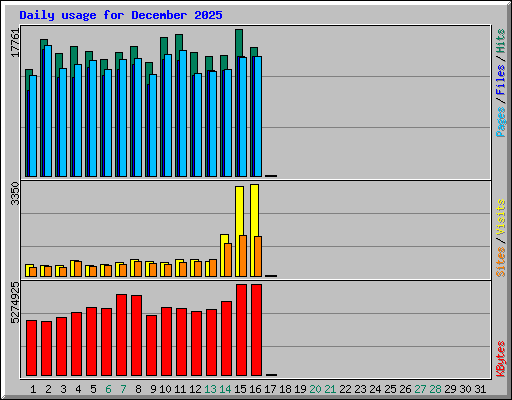This screenshot has width=512, height=400.
Task: Click the day '31' axis label
Action: [480, 389]
